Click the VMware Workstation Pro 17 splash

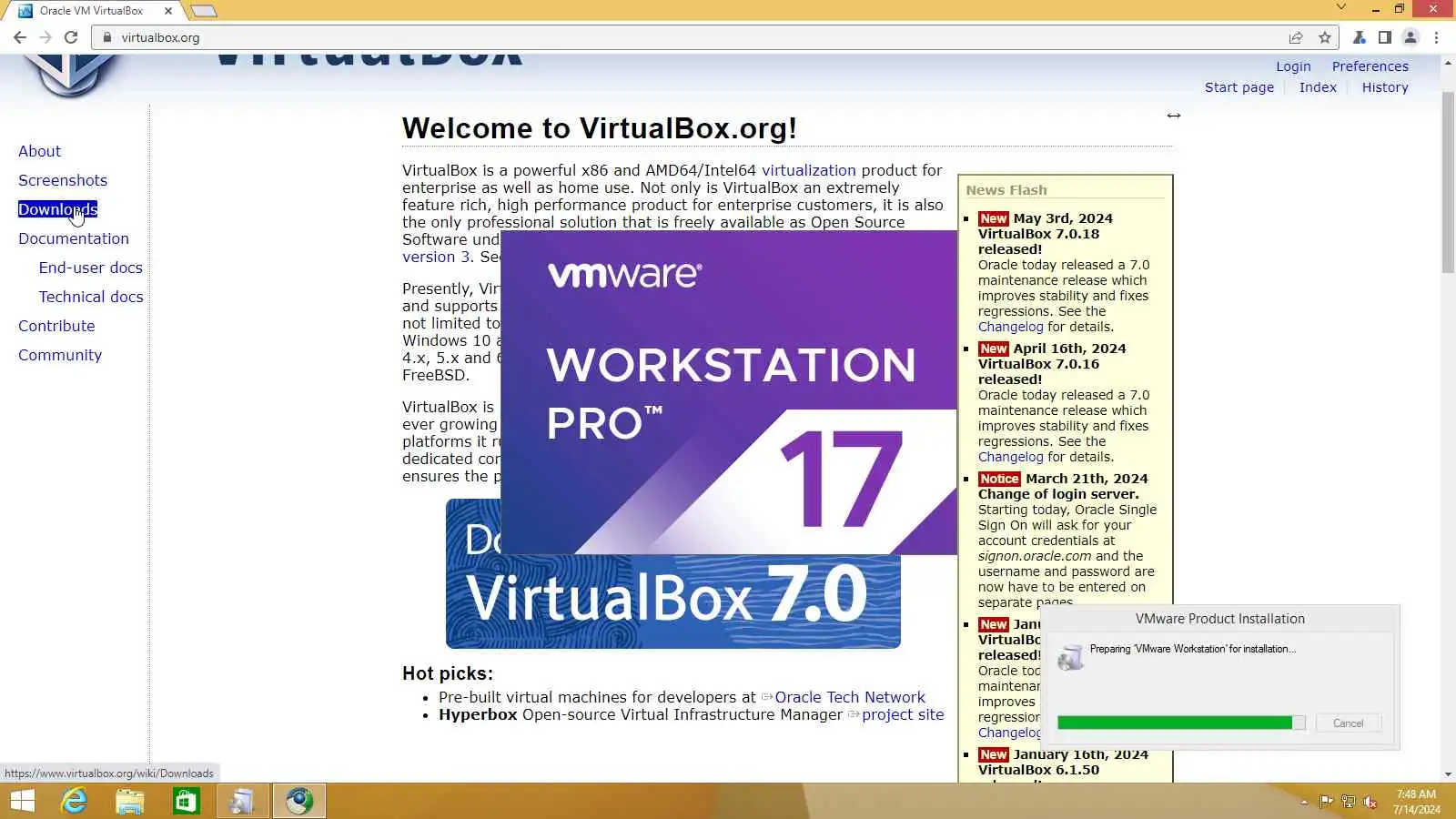click(729, 392)
